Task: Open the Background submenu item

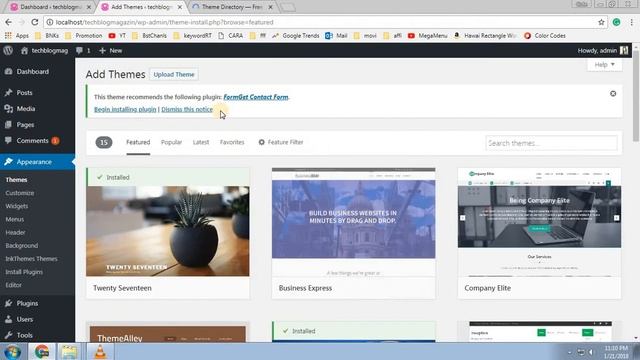Action: [22, 245]
